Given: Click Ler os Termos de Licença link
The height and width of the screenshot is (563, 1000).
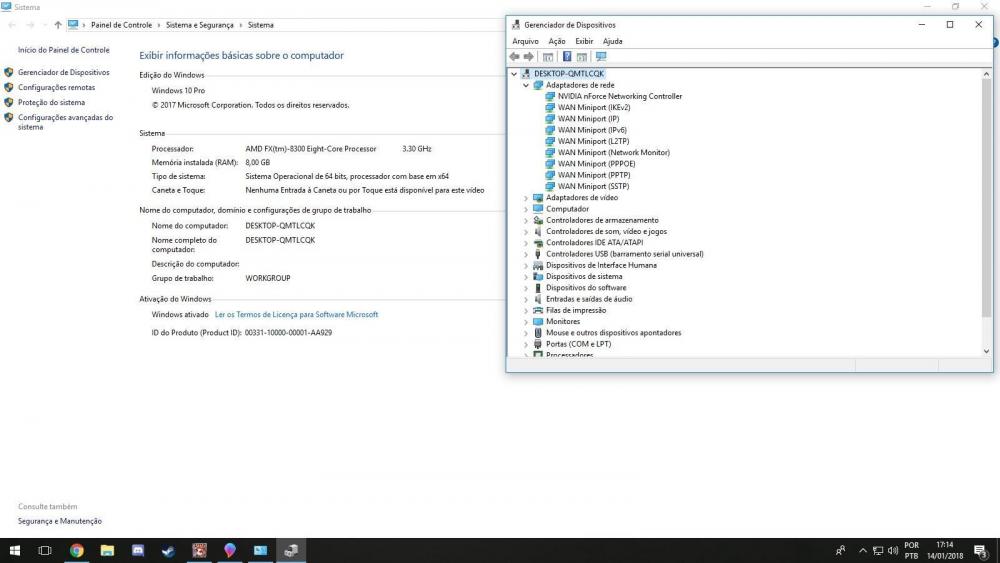Looking at the screenshot, I should pyautogui.click(x=296, y=314).
